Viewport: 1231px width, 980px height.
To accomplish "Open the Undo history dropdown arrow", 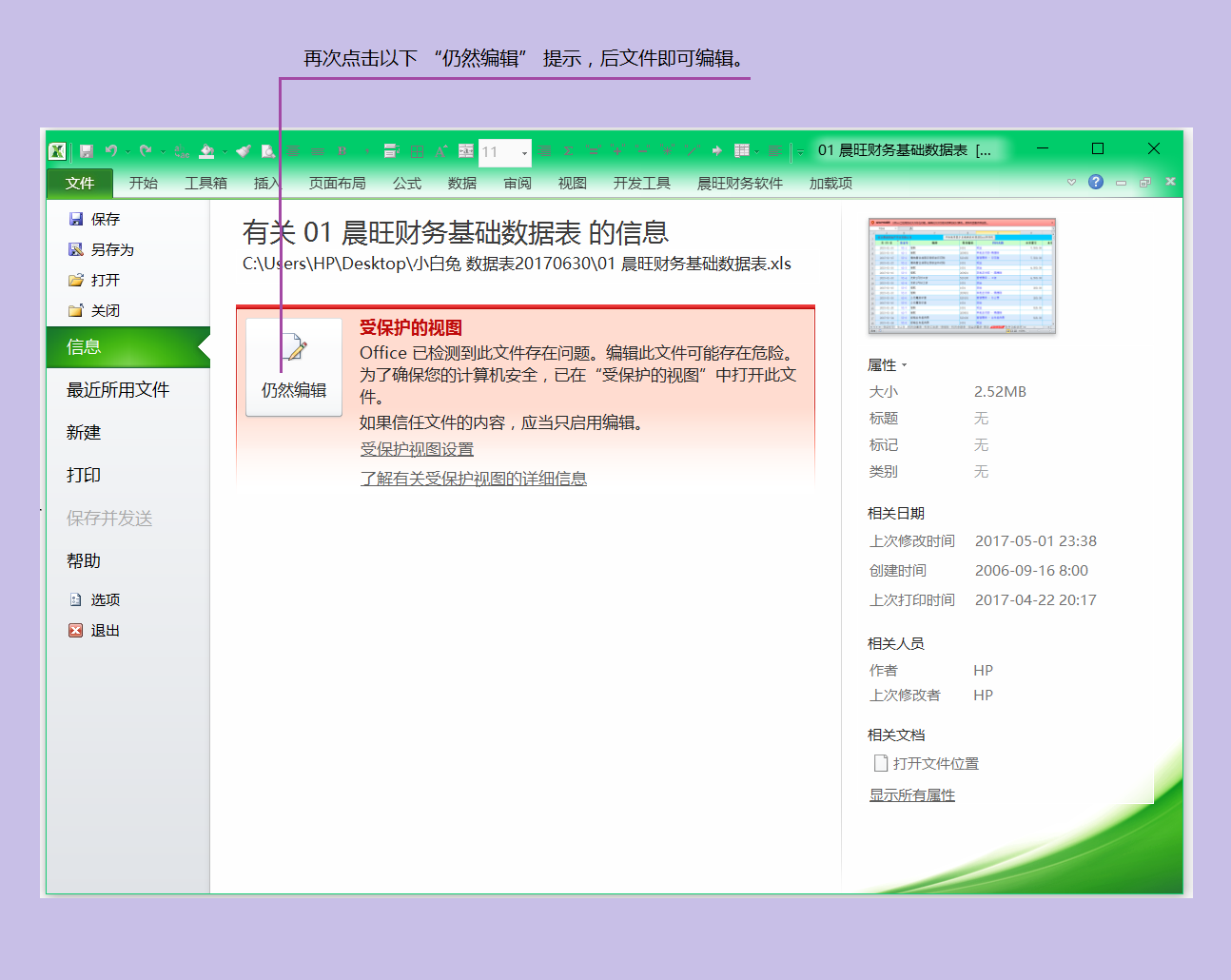I will pyautogui.click(x=130, y=151).
